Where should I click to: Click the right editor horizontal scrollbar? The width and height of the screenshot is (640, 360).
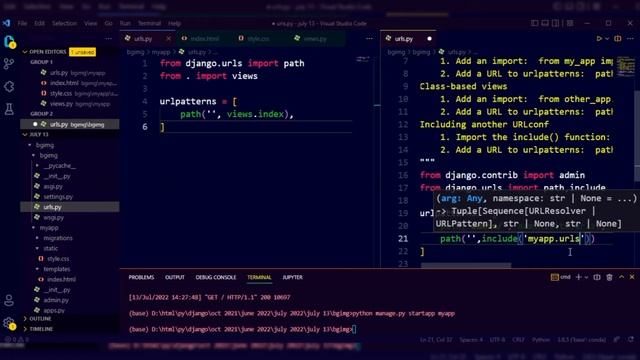[466, 265]
